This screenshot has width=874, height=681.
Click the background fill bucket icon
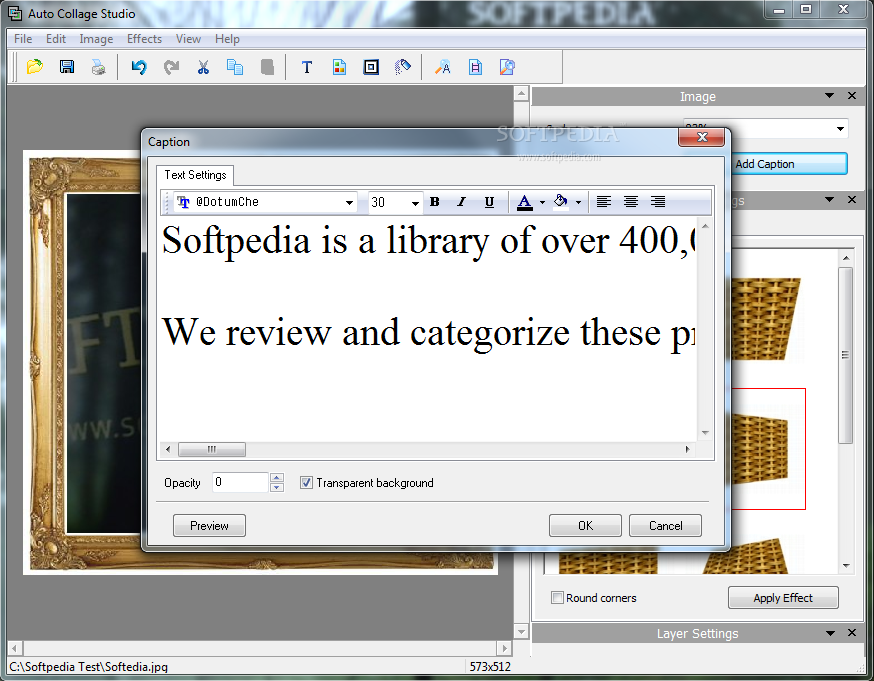coord(561,202)
